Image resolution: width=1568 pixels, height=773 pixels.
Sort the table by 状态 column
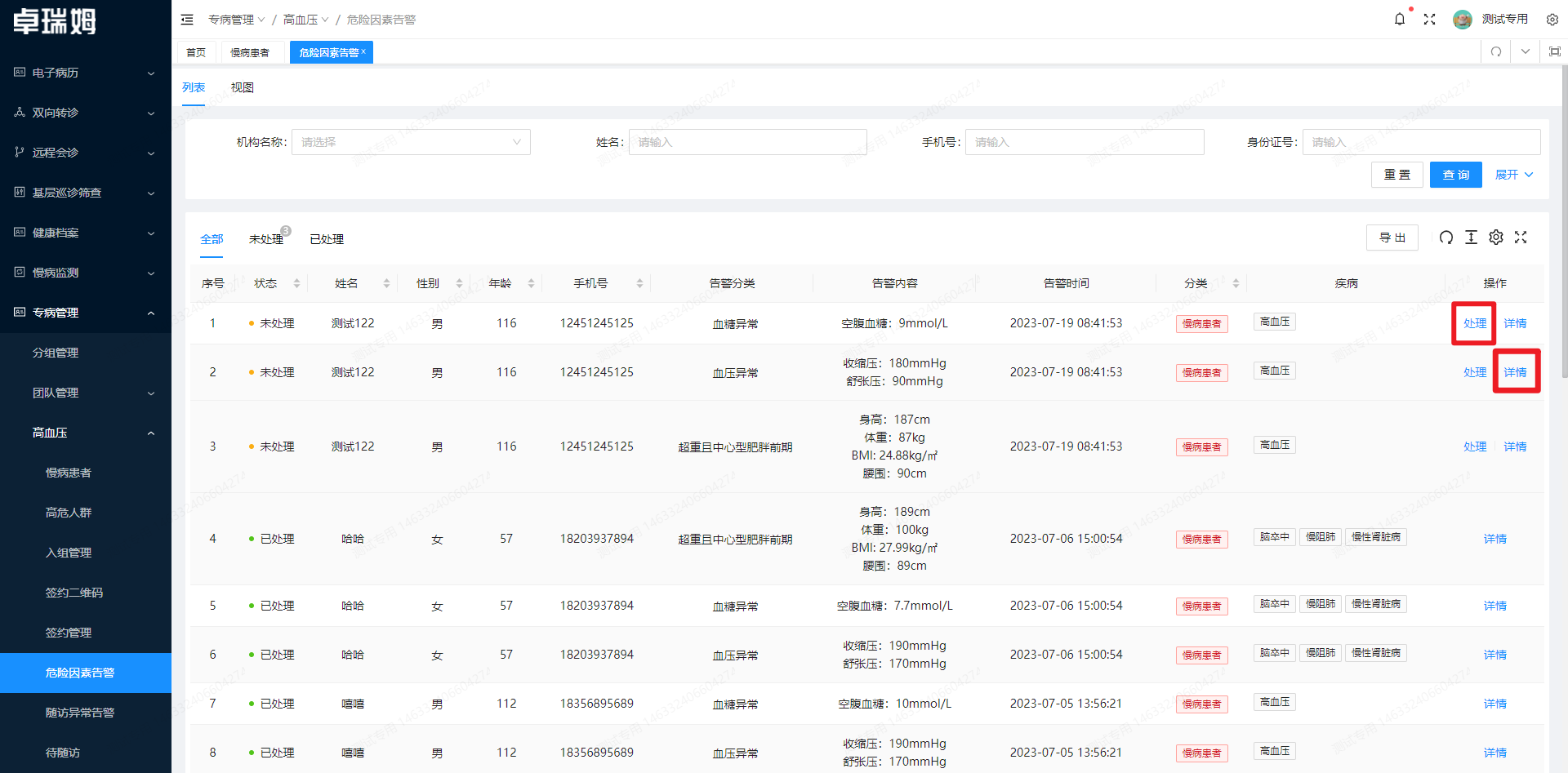coord(296,283)
